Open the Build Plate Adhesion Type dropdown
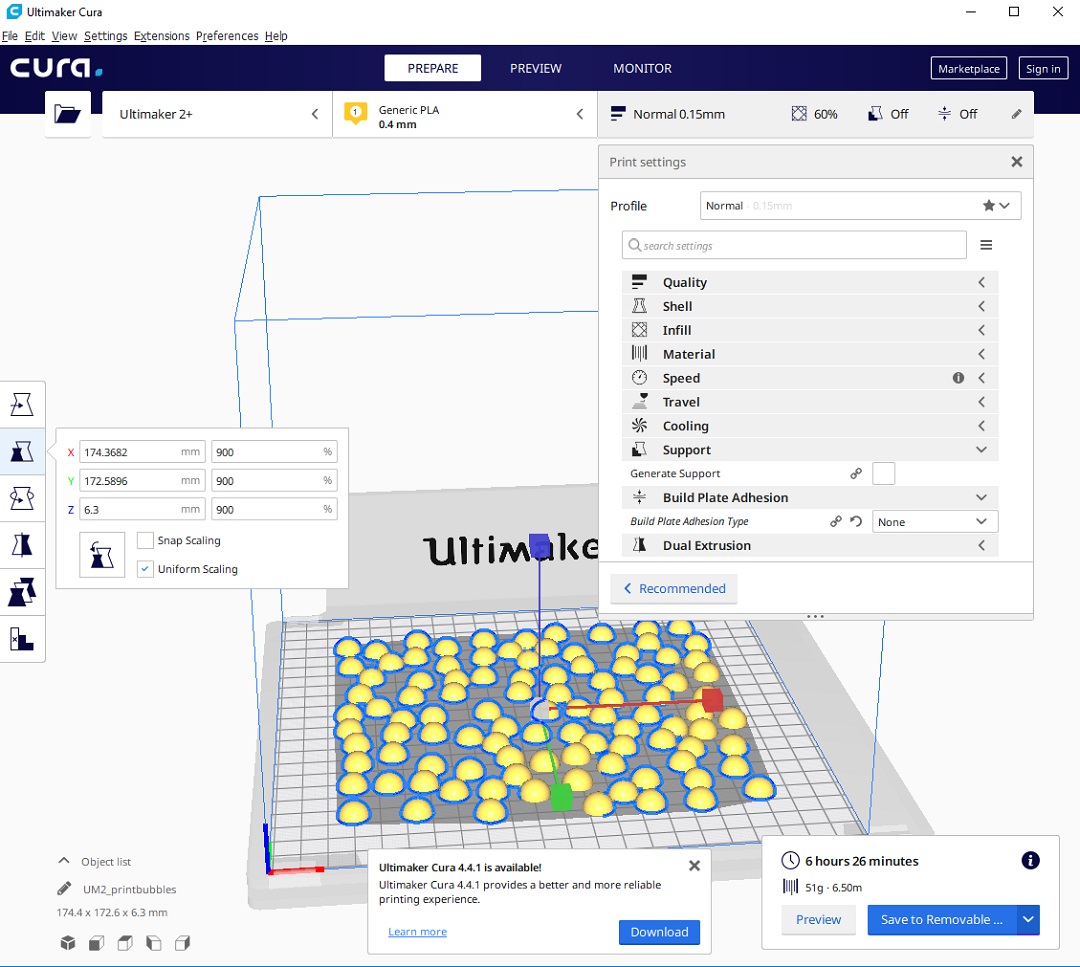1080x967 pixels. click(x=935, y=522)
